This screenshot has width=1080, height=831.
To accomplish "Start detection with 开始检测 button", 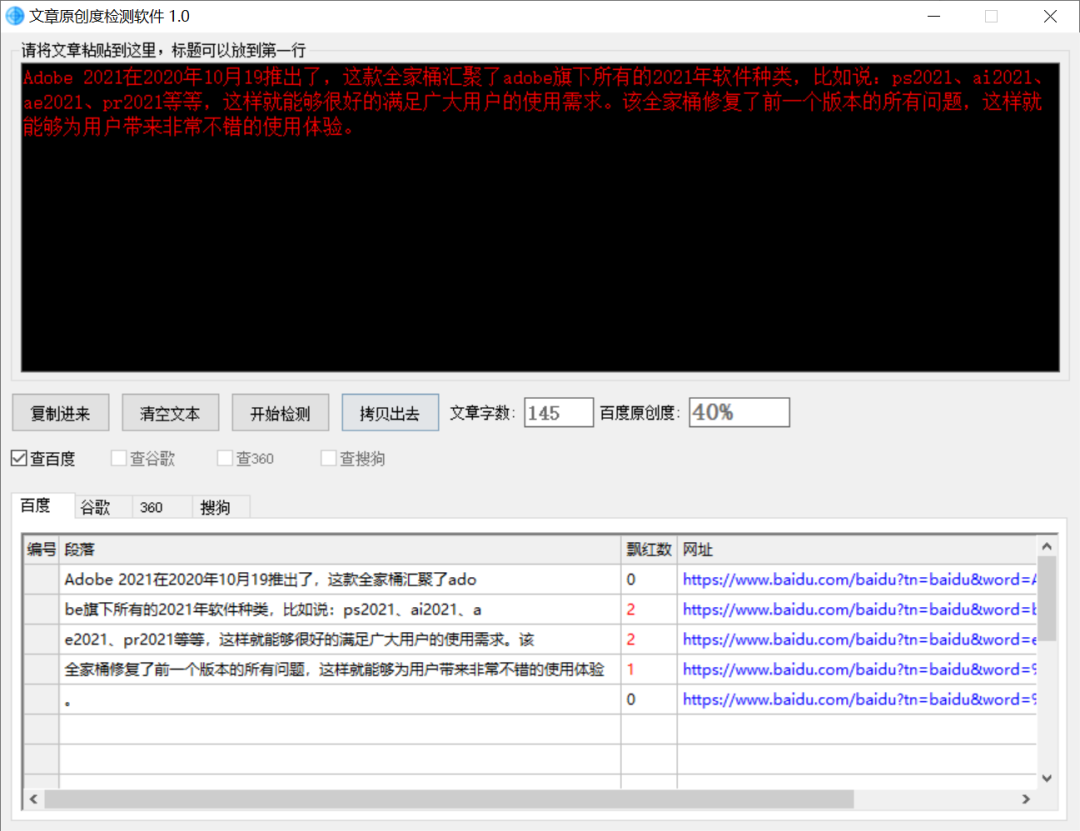I will click(x=280, y=413).
